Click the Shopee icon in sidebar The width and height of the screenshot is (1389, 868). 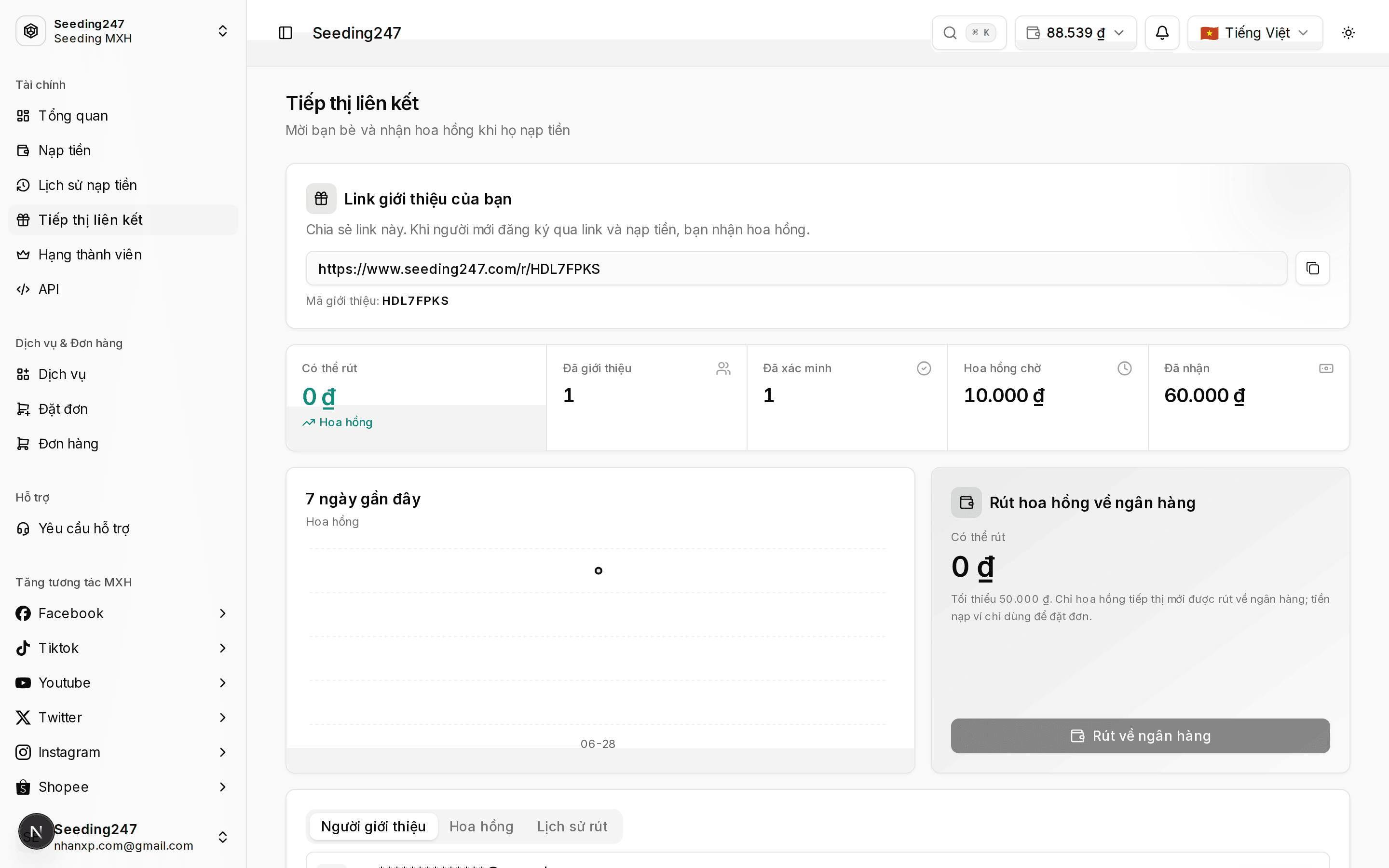[x=23, y=787]
